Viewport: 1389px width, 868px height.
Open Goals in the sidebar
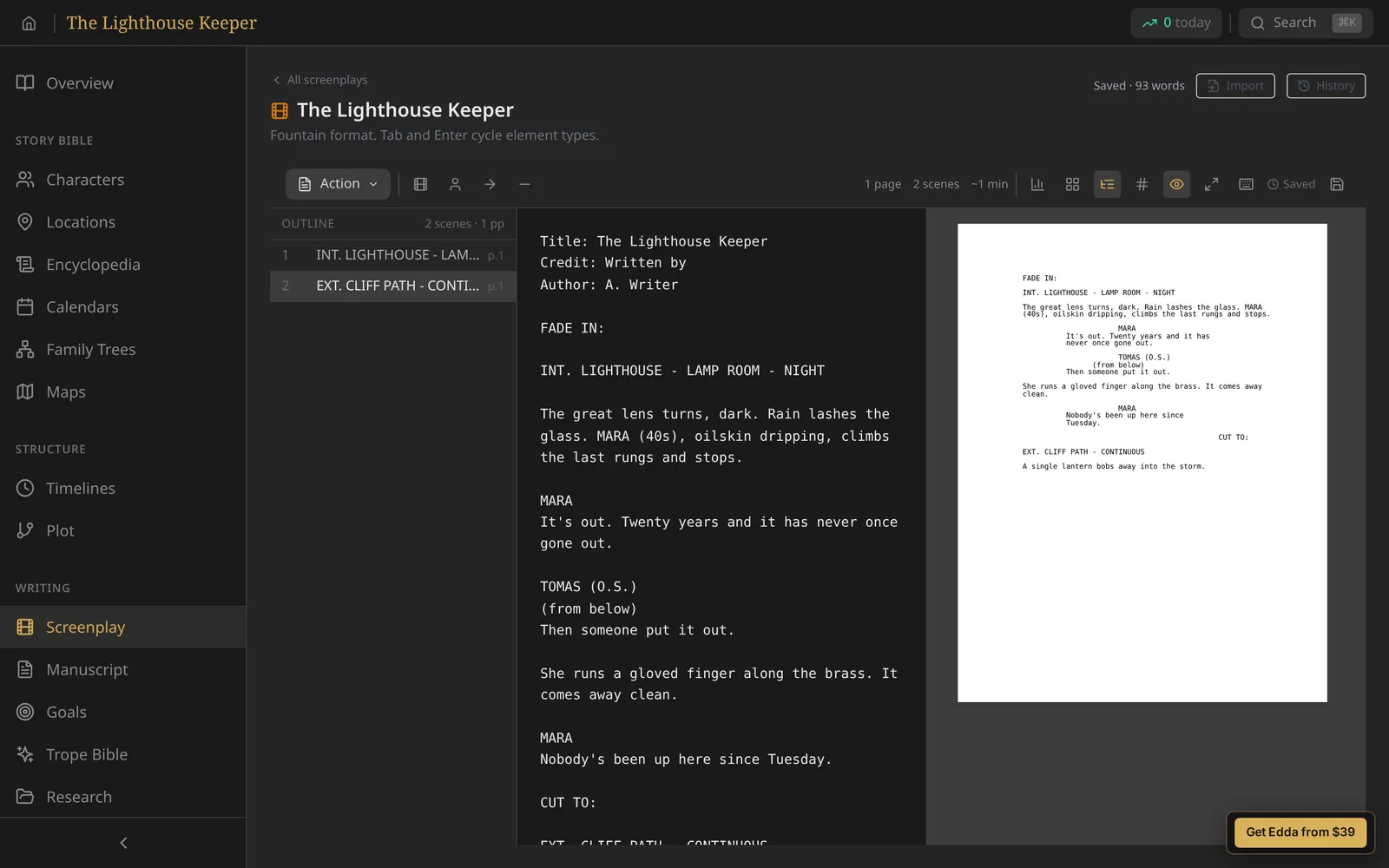click(x=123, y=713)
